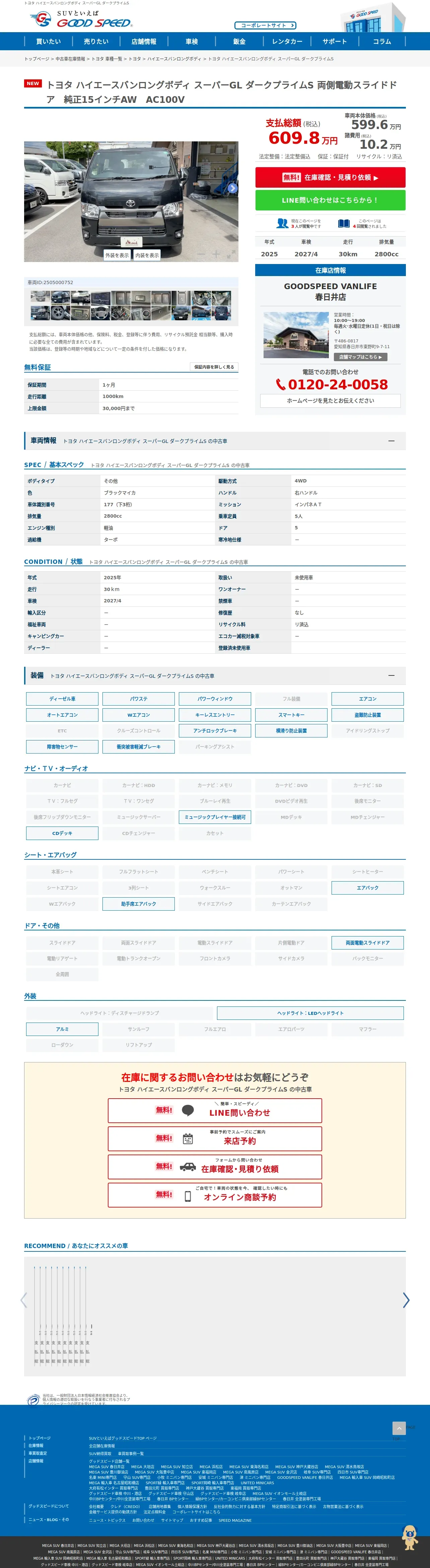Viewport: 430px width, 1568px height.
Task: Click the book views icon
Action: coord(344,223)
